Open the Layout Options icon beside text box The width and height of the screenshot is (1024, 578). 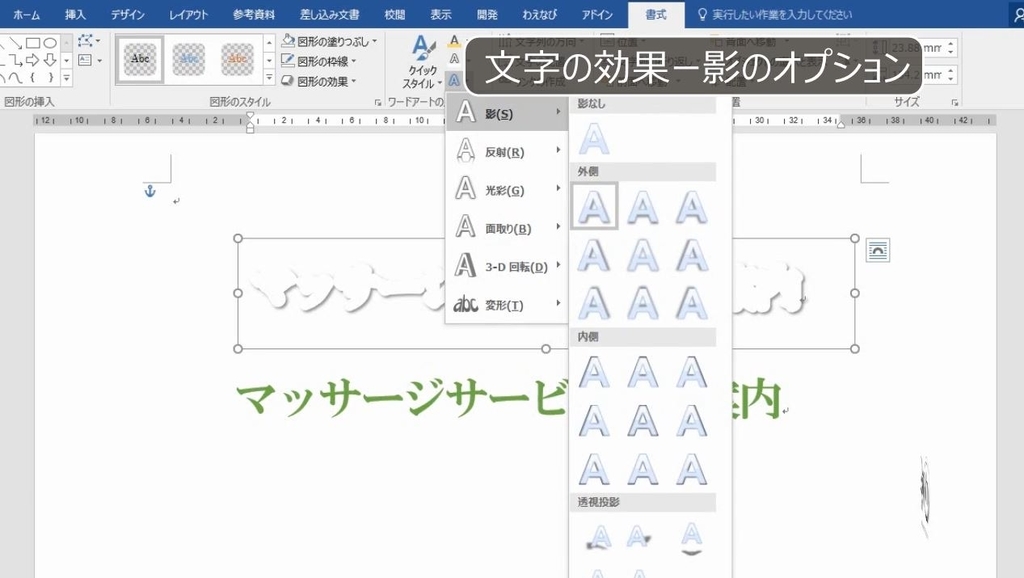pos(878,250)
